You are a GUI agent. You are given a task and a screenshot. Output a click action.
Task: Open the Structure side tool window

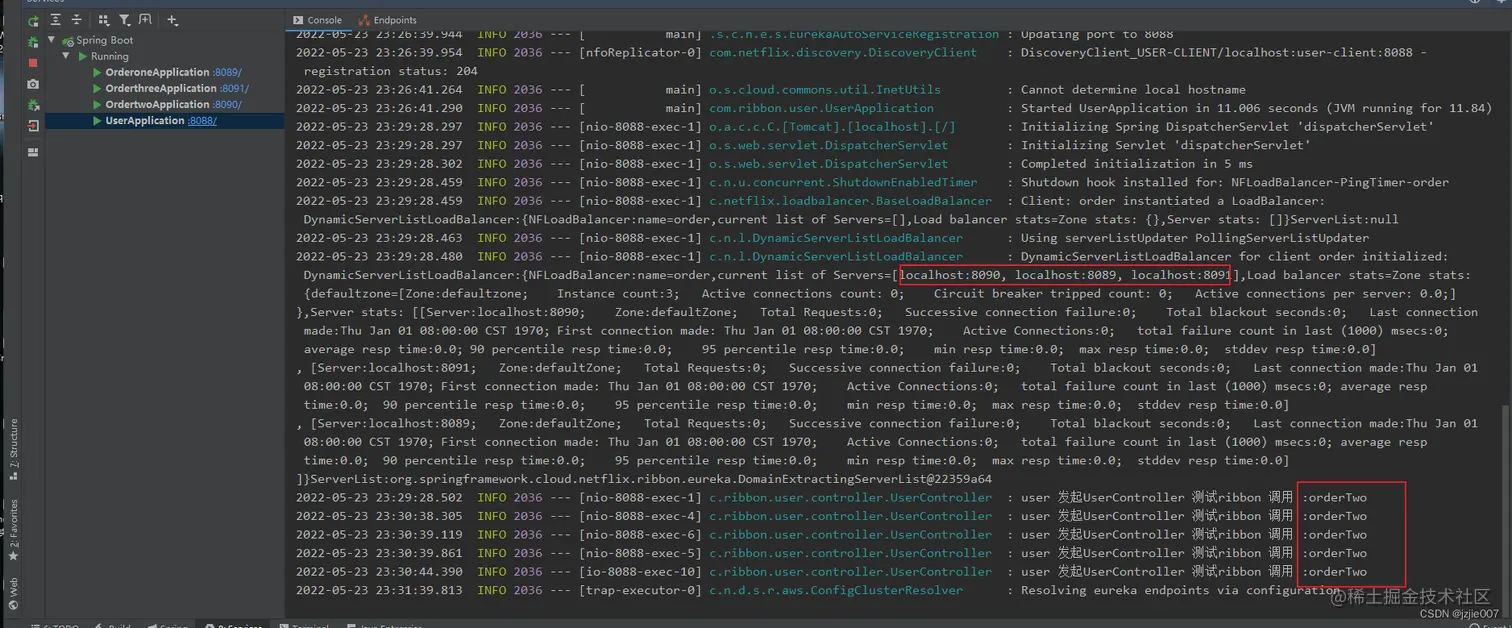[13, 450]
